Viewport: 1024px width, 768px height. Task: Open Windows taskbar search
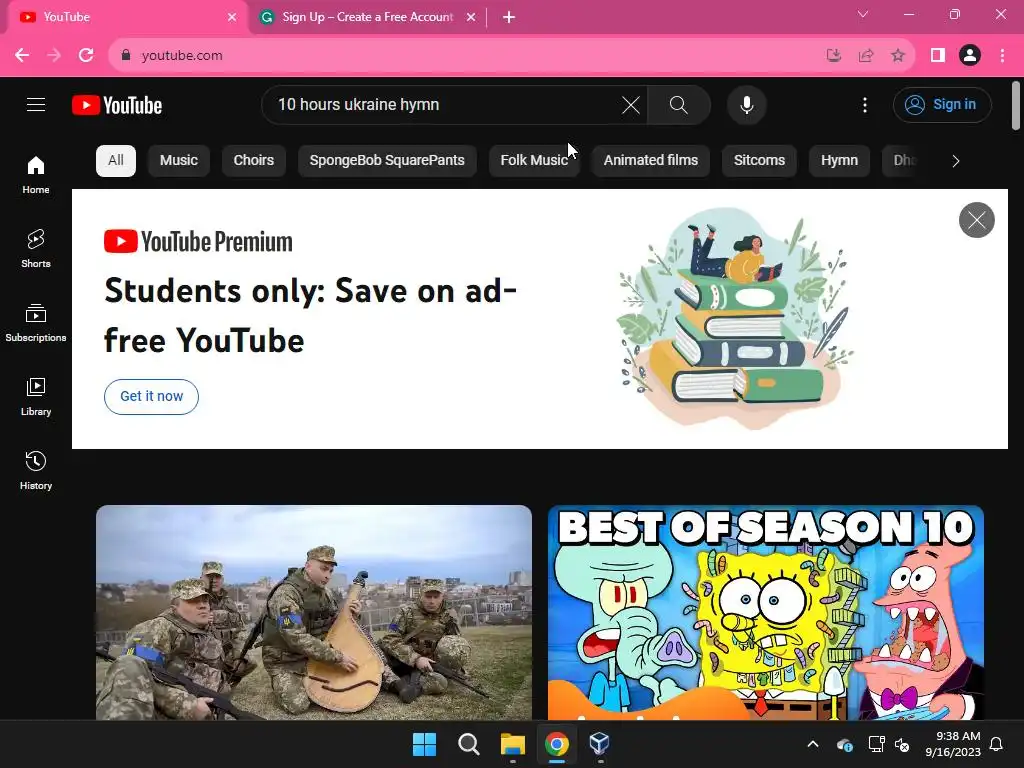(468, 744)
